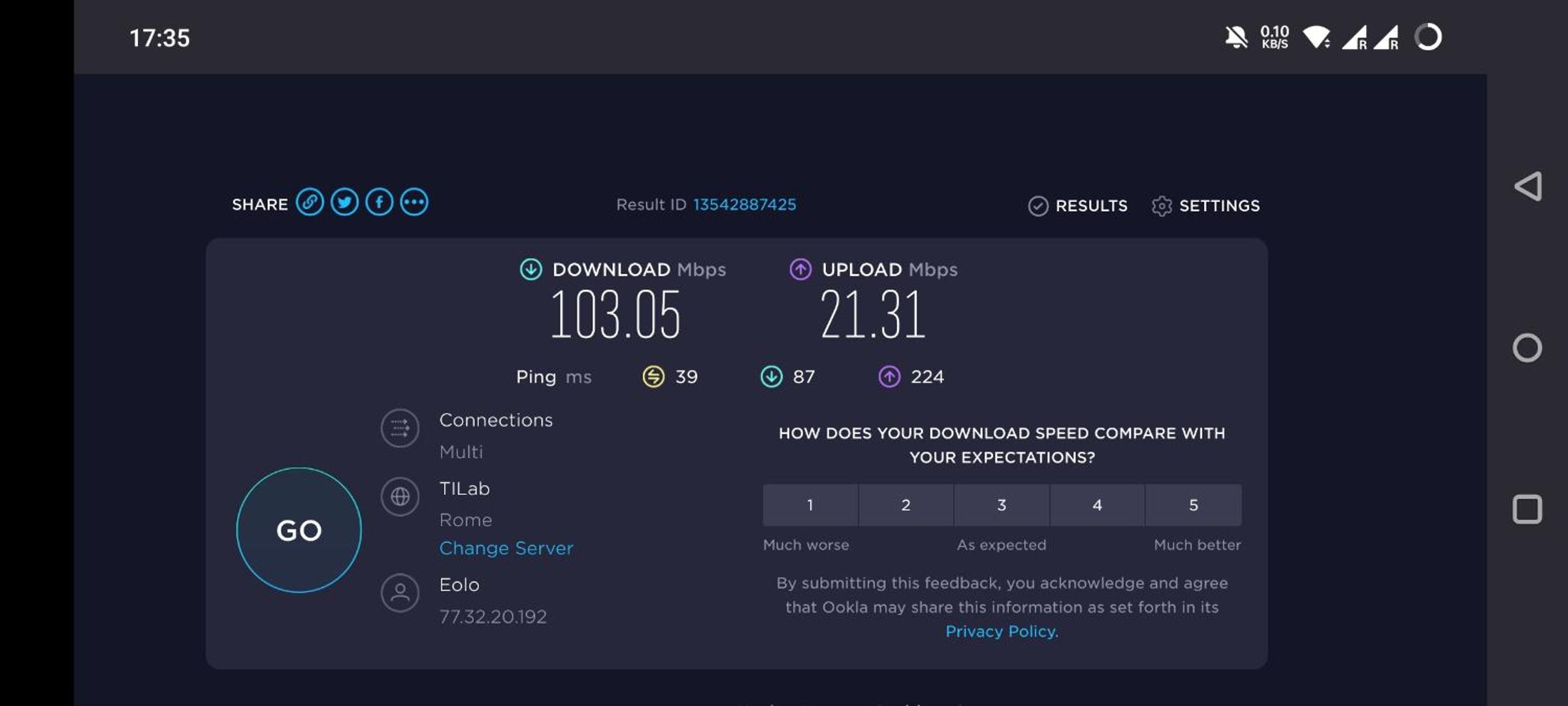Open the Settings page
Viewport: 1568px width, 706px height.
click(x=1206, y=206)
